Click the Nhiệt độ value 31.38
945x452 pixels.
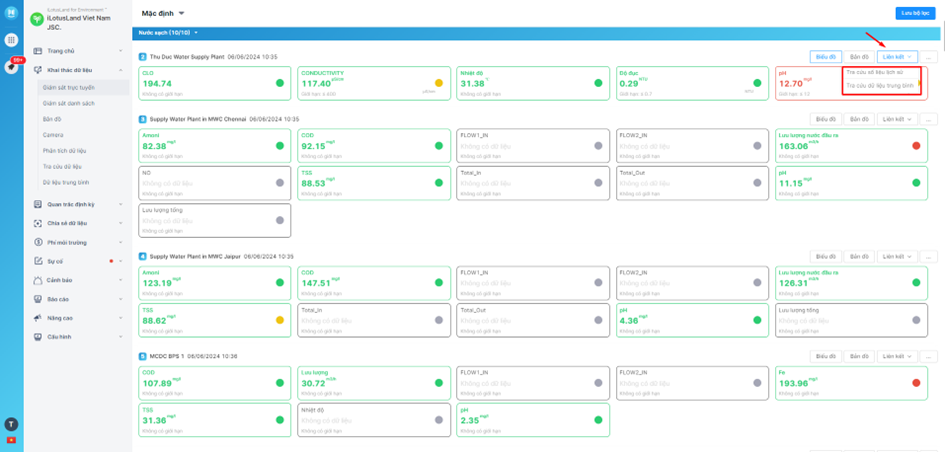(473, 84)
